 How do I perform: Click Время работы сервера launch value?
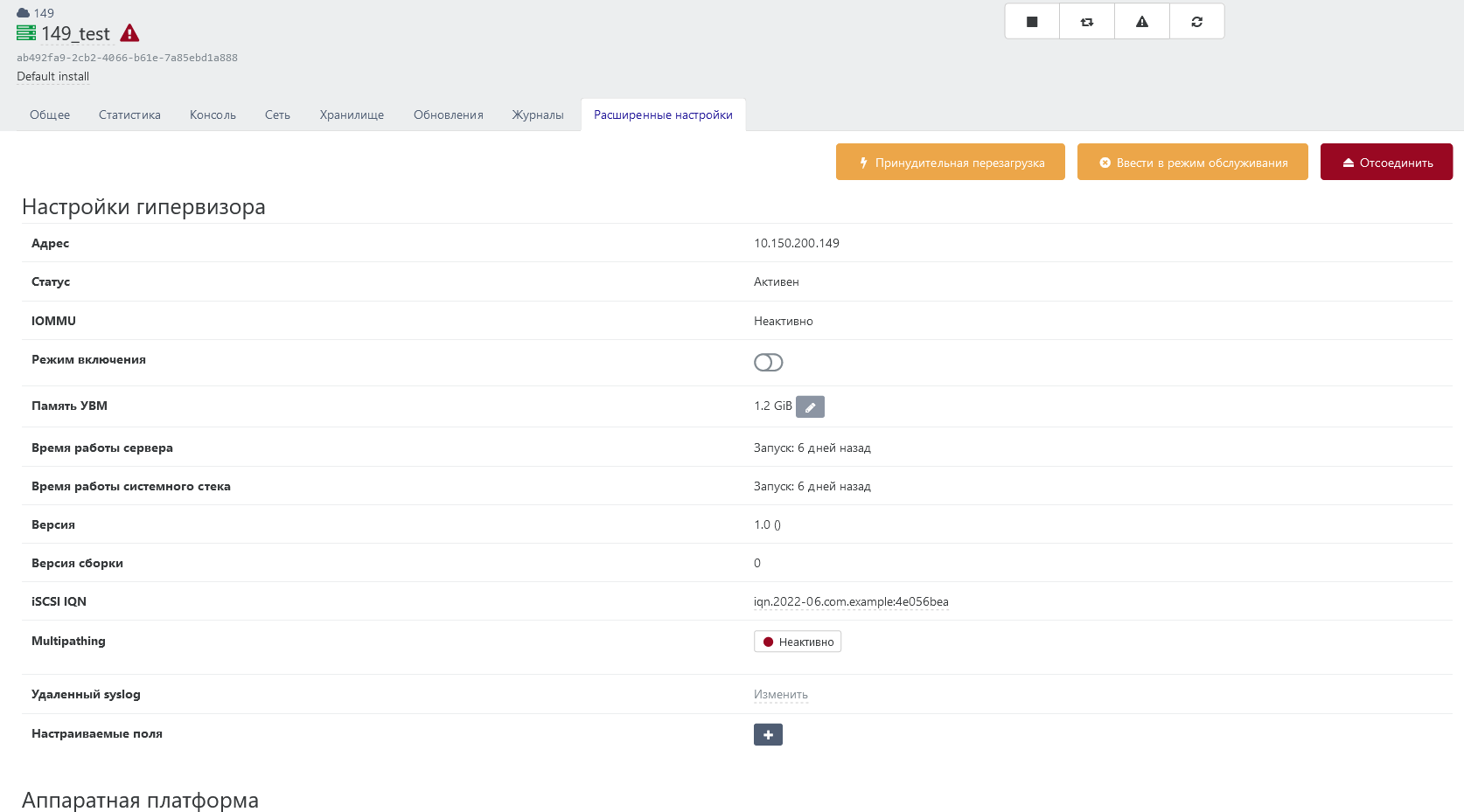[812, 448]
